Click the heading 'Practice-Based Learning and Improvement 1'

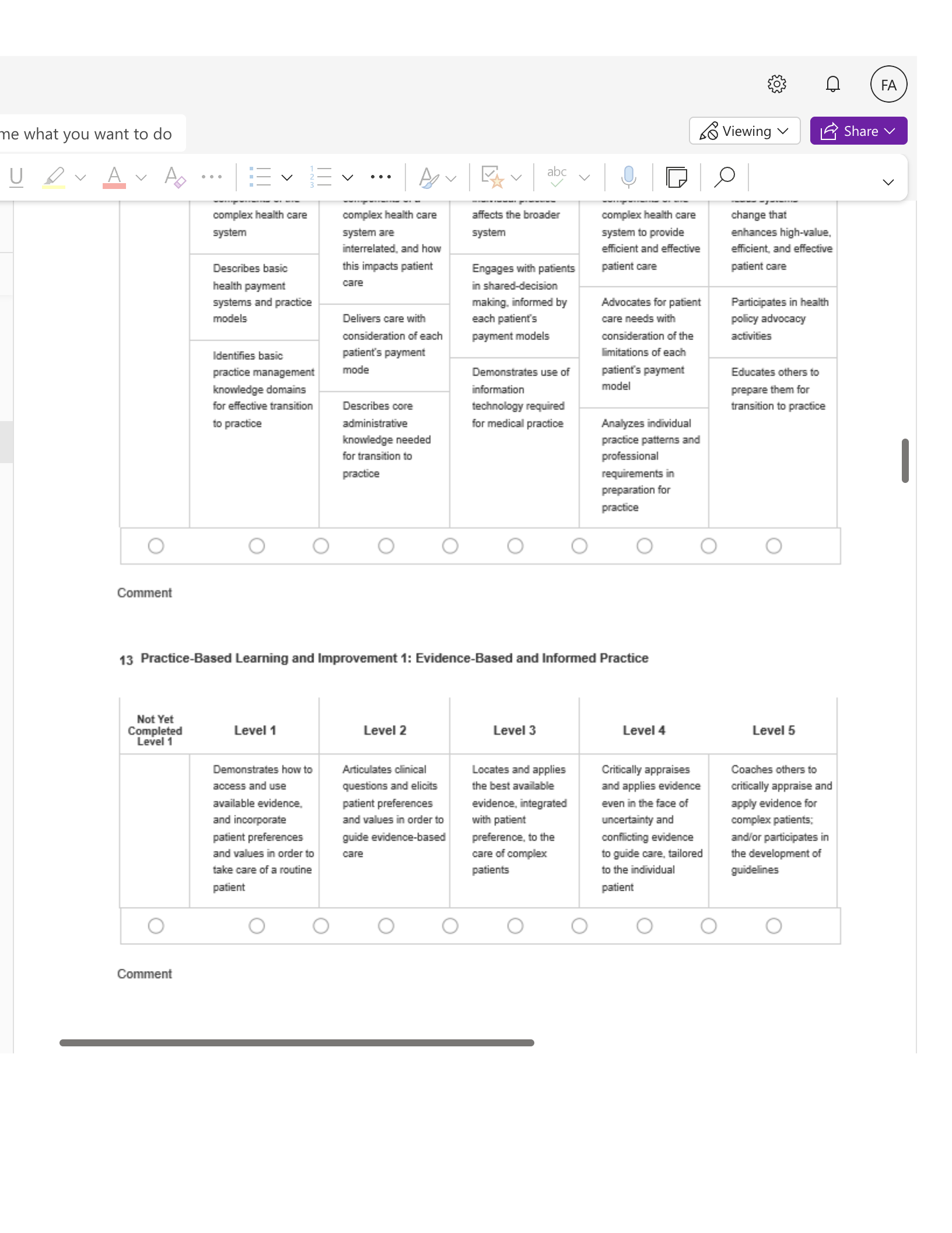coord(394,658)
